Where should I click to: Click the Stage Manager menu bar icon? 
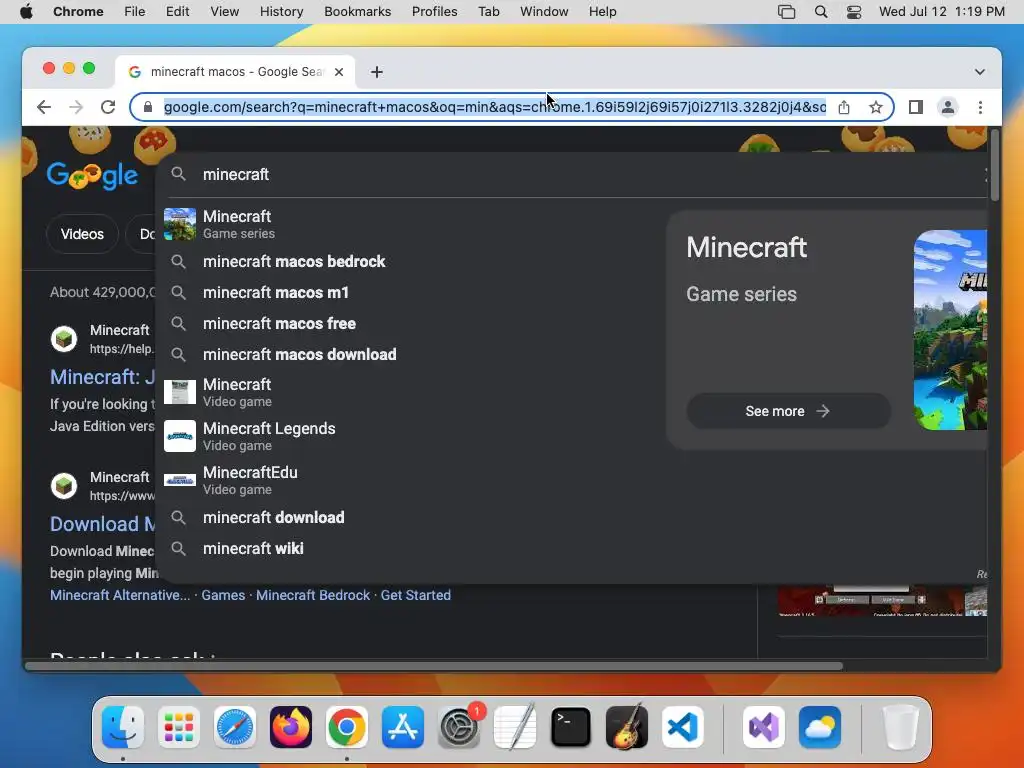point(786,12)
